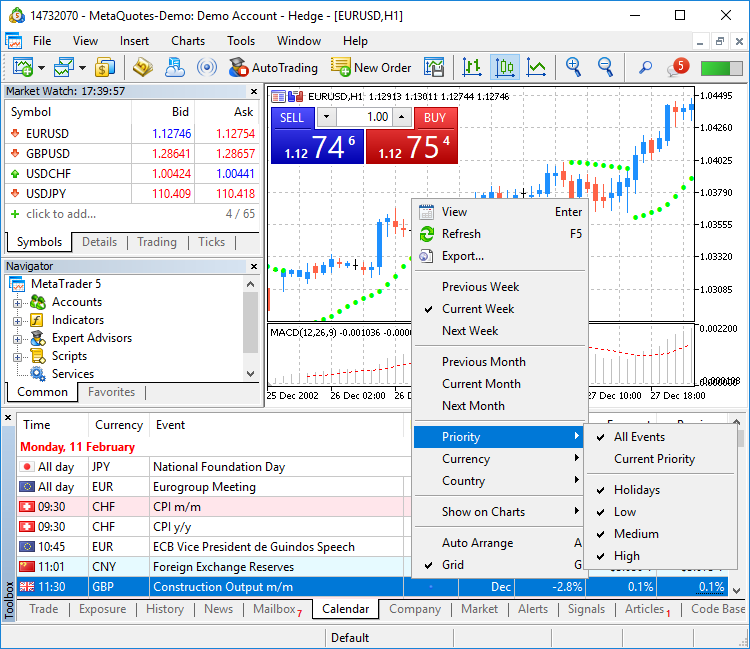
Task: Toggle the Grid option in context menu
Action: tap(455, 565)
